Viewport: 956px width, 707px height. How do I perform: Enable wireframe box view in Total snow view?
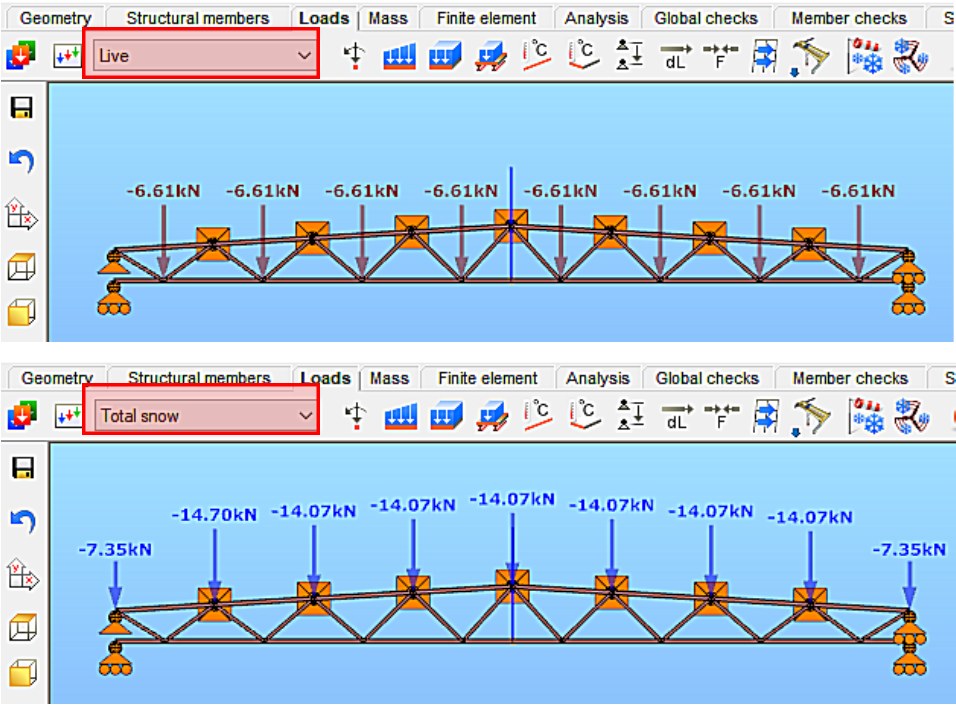23,627
